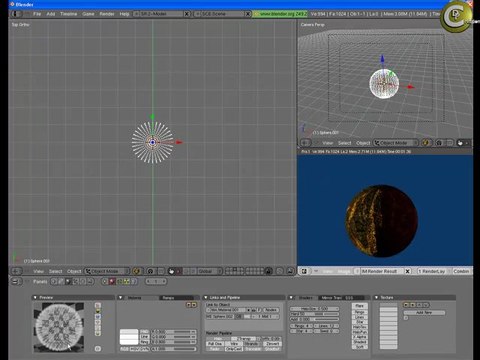
Task: Click the top info window type icon
Action: point(17,14)
